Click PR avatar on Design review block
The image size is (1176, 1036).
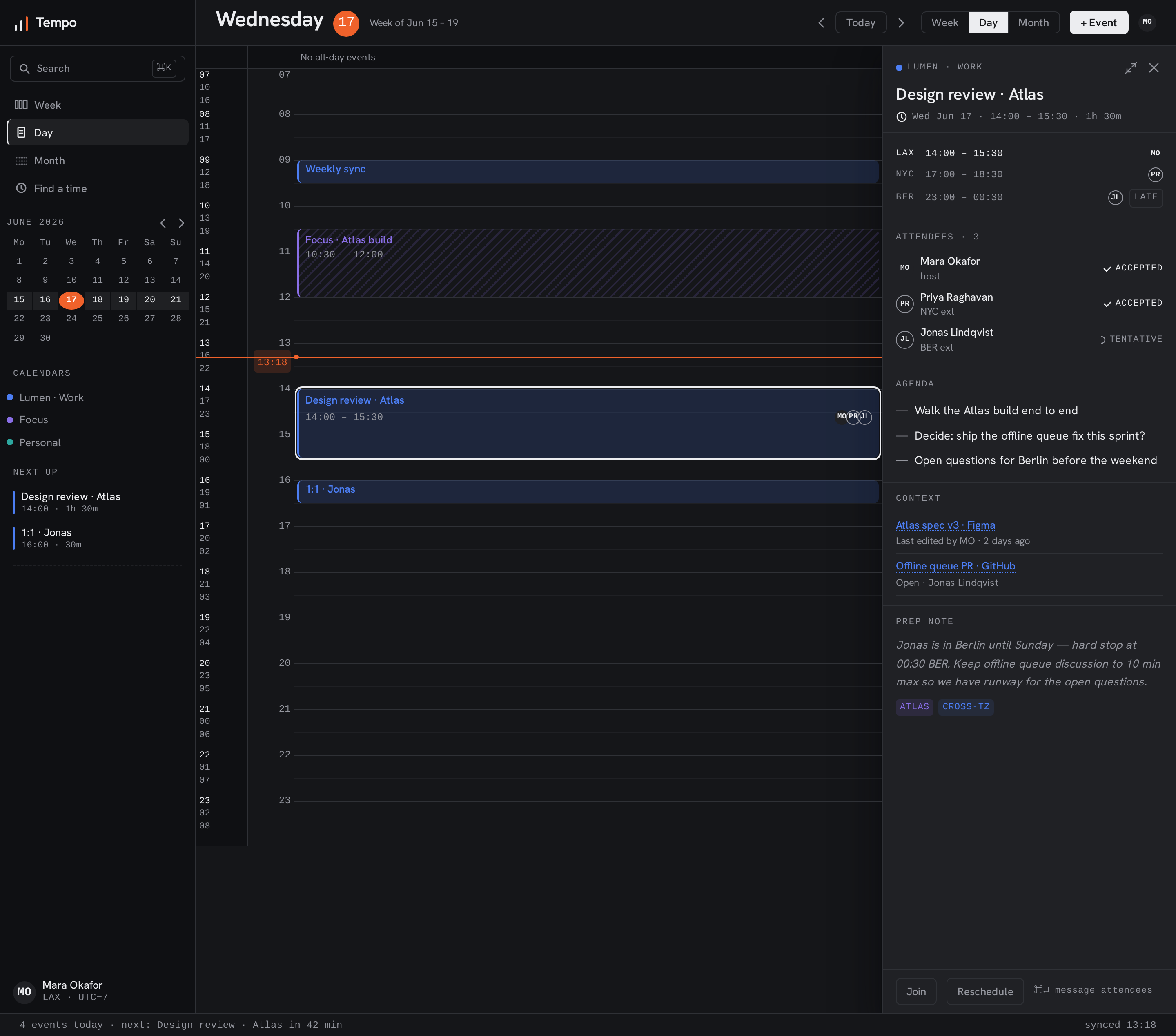tap(853, 417)
